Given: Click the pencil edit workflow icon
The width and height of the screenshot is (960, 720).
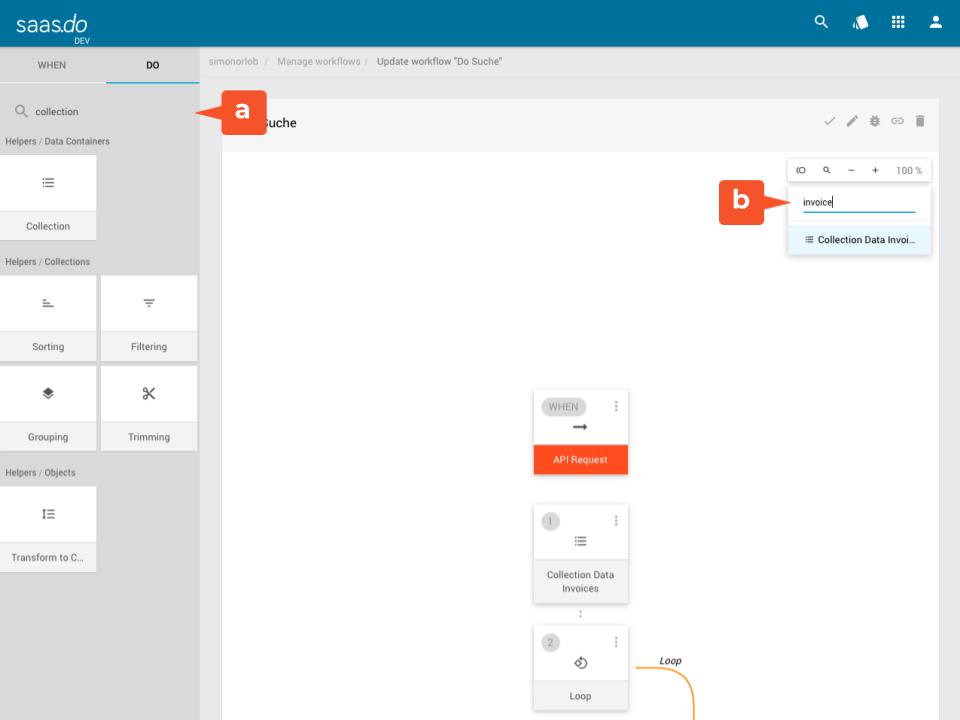Looking at the screenshot, I should 852,121.
